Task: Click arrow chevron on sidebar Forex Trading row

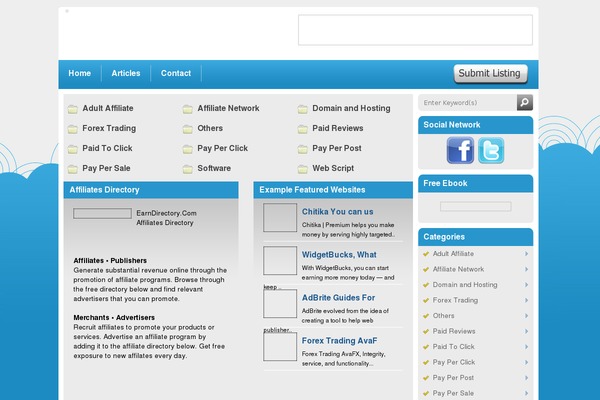Action: [527, 300]
